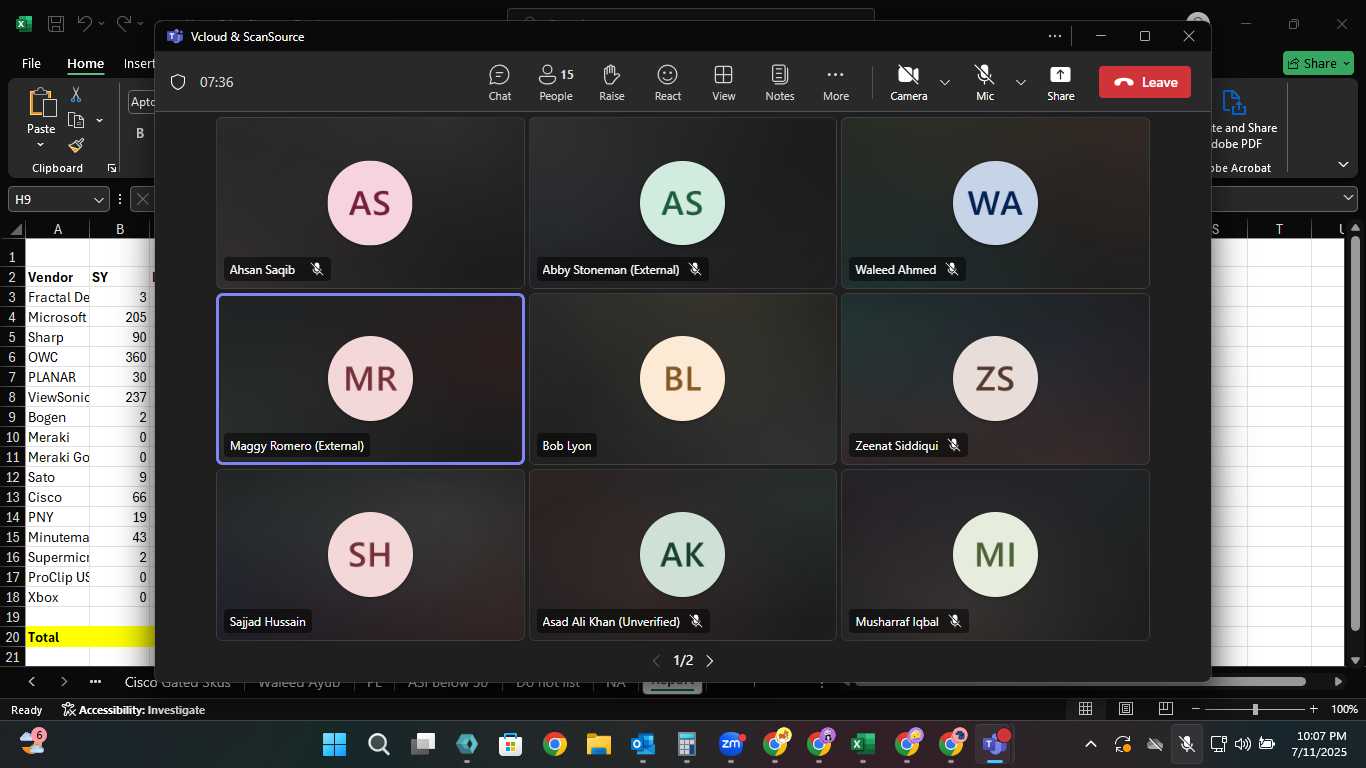Screen dimensions: 1366x768
Task: Click the meeting security shield icon
Action: 178,82
